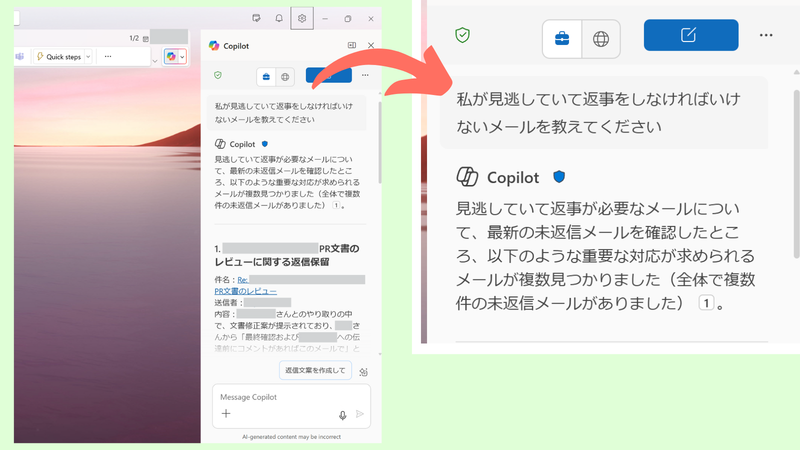This screenshot has height=450, width=800.
Task: Open dropdown arrow next to ribbon Copilot icon
Action: [x=182, y=57]
